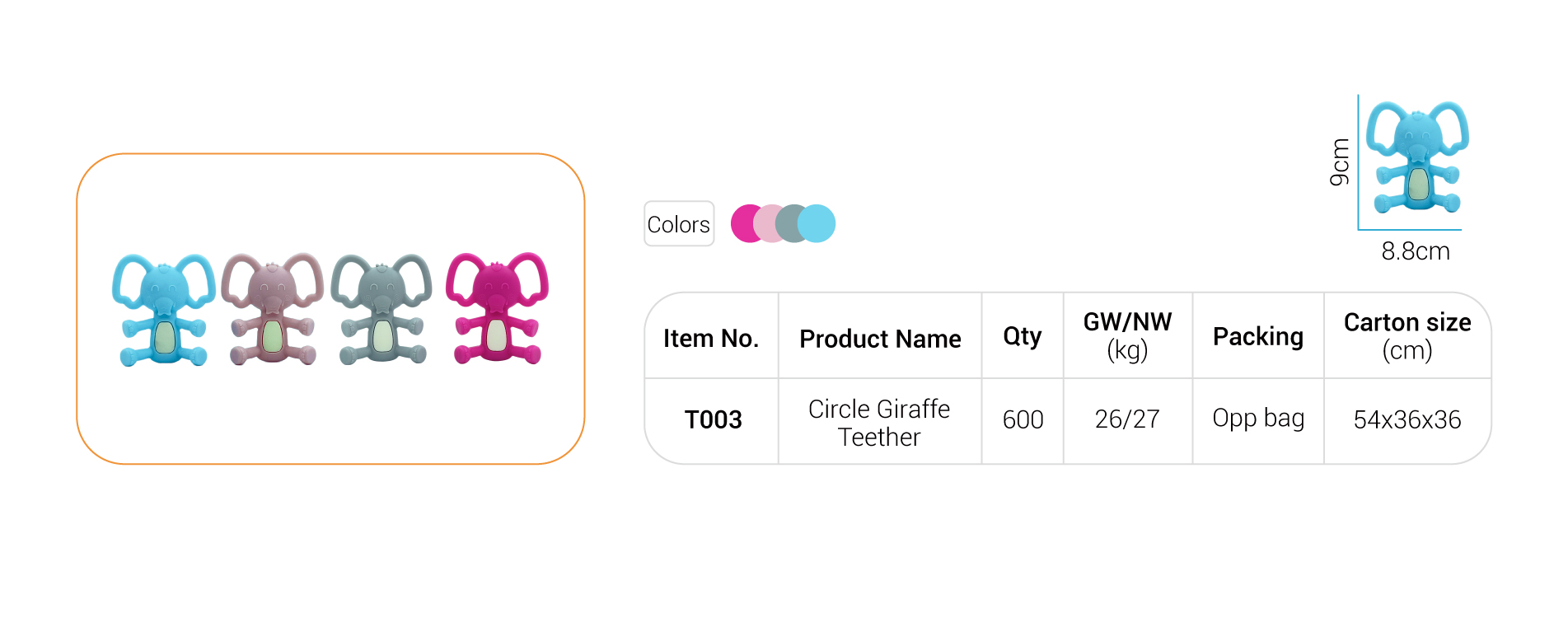Click the Product Name column header
Image resolution: width=1568 pixels, height=618 pixels.
(x=880, y=336)
